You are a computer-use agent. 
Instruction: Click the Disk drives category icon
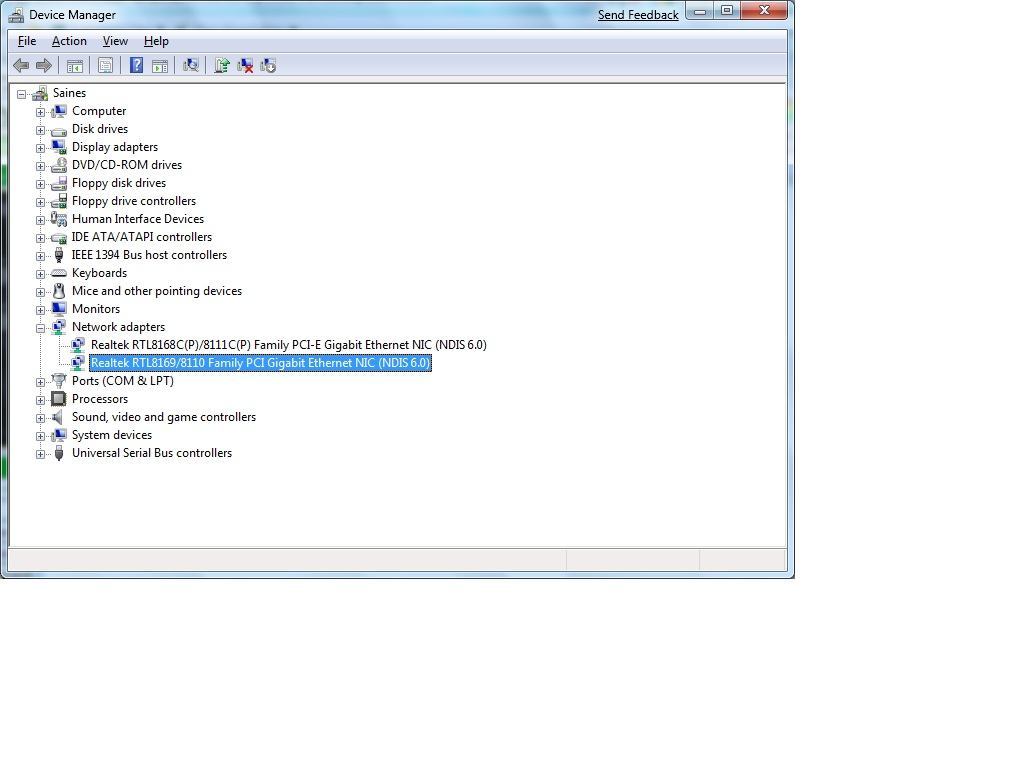point(59,129)
